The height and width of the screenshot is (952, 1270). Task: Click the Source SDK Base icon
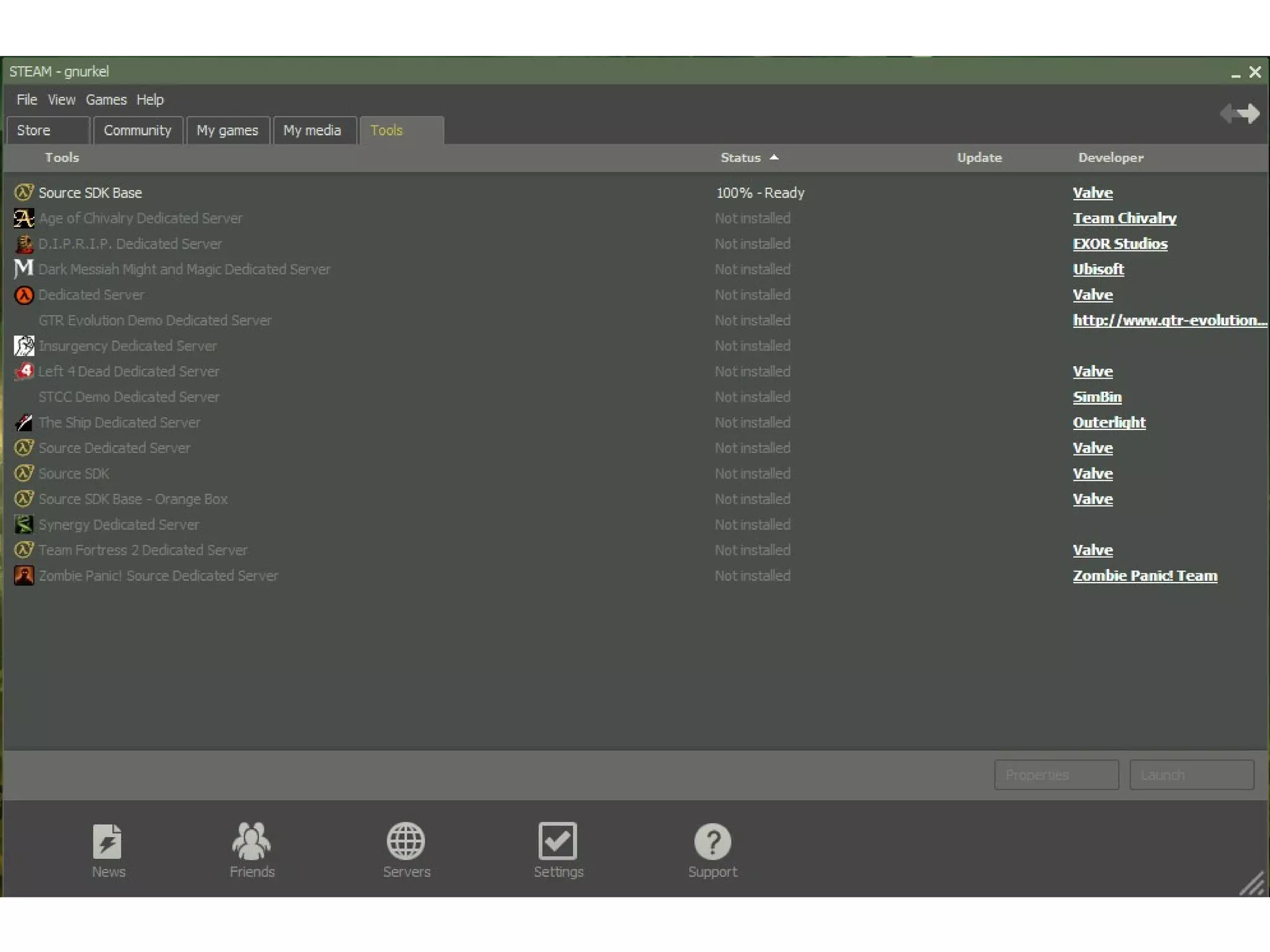(24, 193)
